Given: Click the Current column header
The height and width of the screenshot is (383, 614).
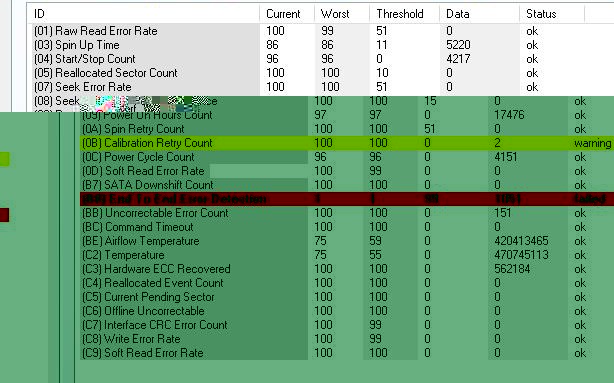Looking at the screenshot, I should [x=287, y=14].
